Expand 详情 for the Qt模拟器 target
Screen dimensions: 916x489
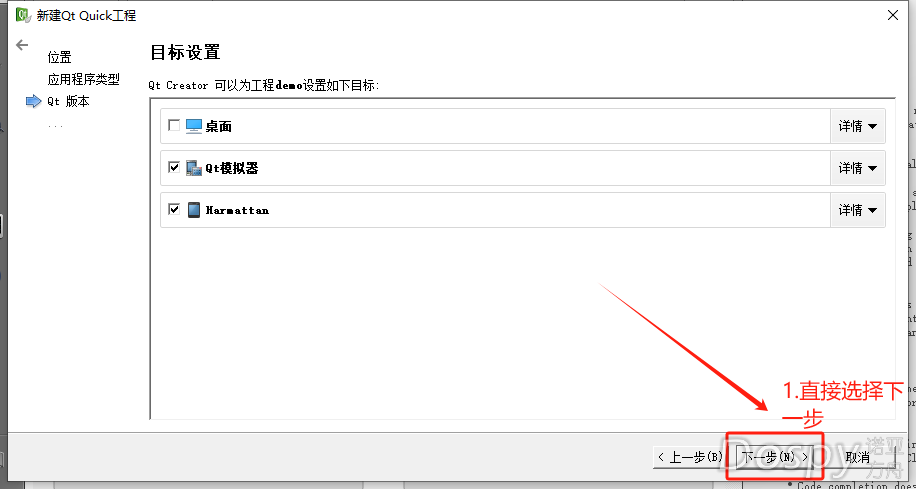click(x=858, y=168)
